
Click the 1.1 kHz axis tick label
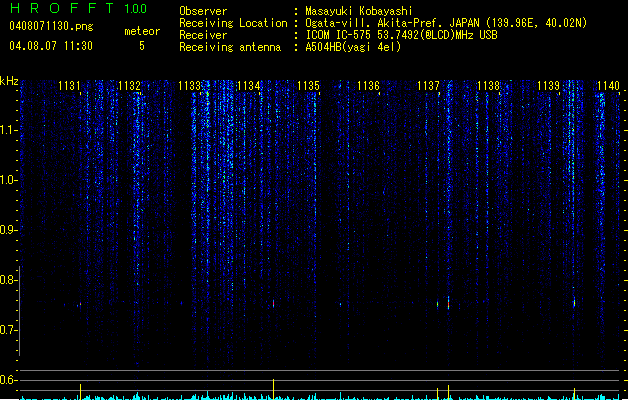pos(8,130)
